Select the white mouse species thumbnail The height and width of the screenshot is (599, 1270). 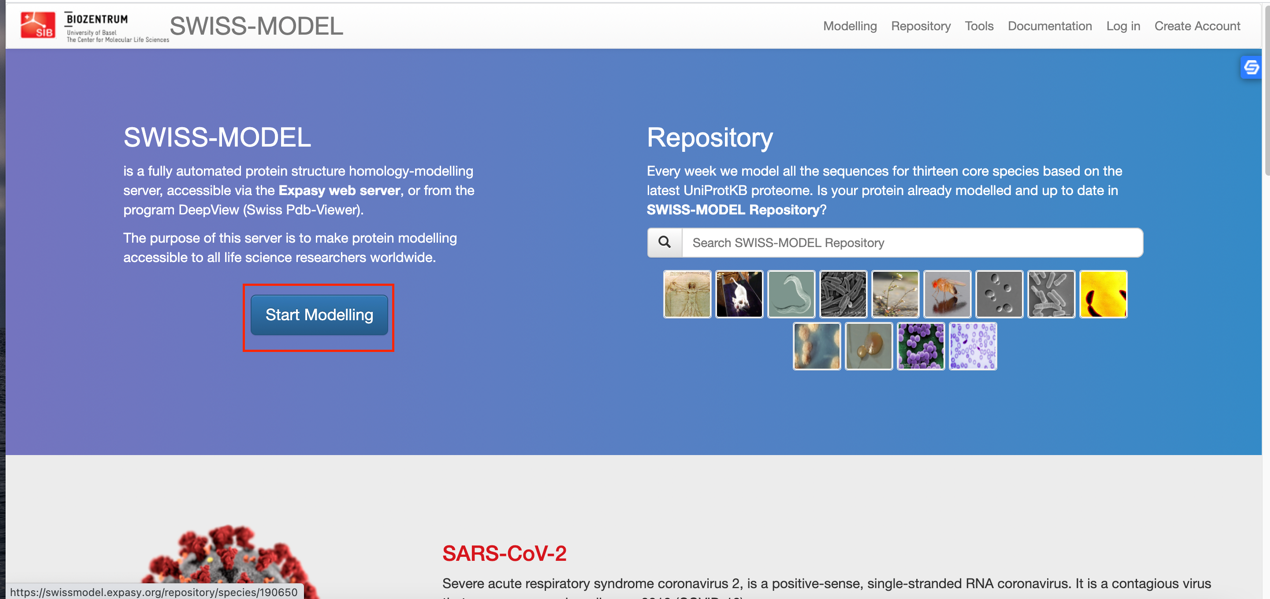tap(739, 294)
